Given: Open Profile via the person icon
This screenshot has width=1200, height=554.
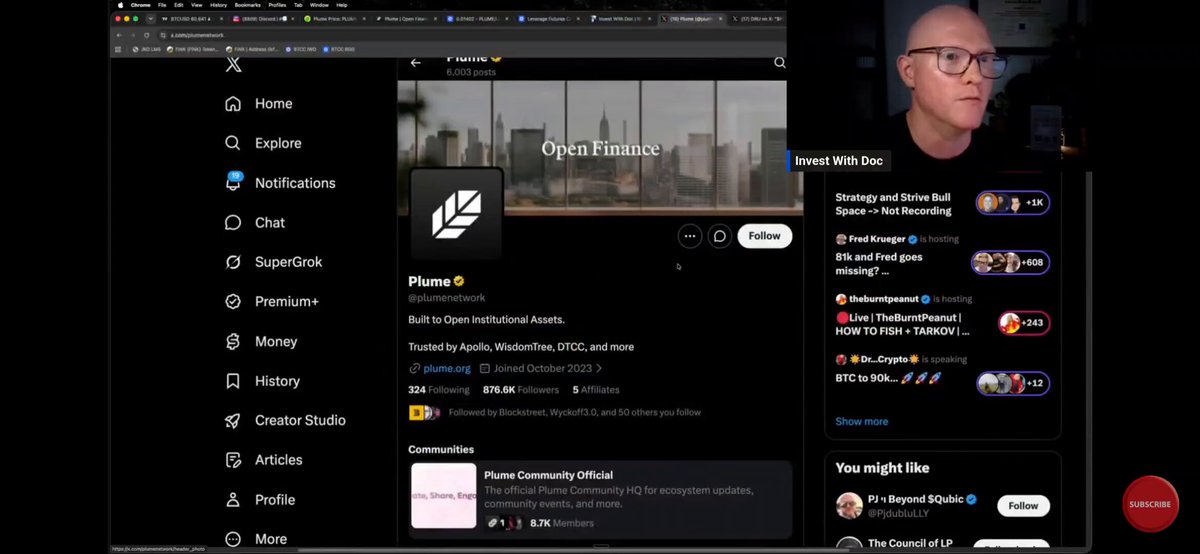Looking at the screenshot, I should click(x=233, y=499).
